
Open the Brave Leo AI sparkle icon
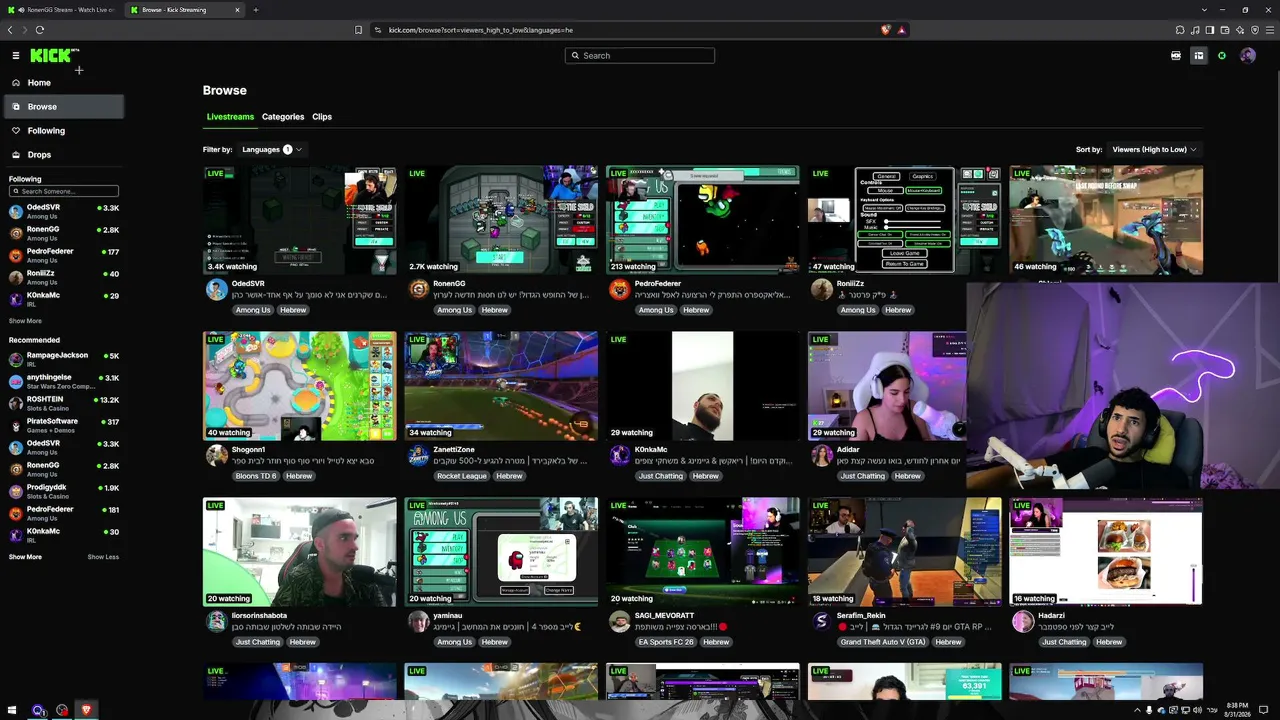[x=1240, y=30]
